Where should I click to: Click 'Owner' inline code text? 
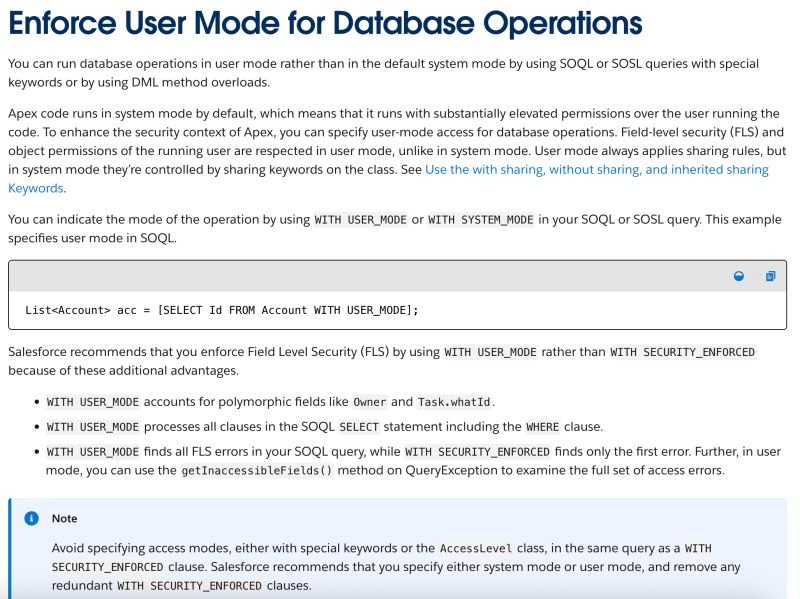[x=370, y=402]
